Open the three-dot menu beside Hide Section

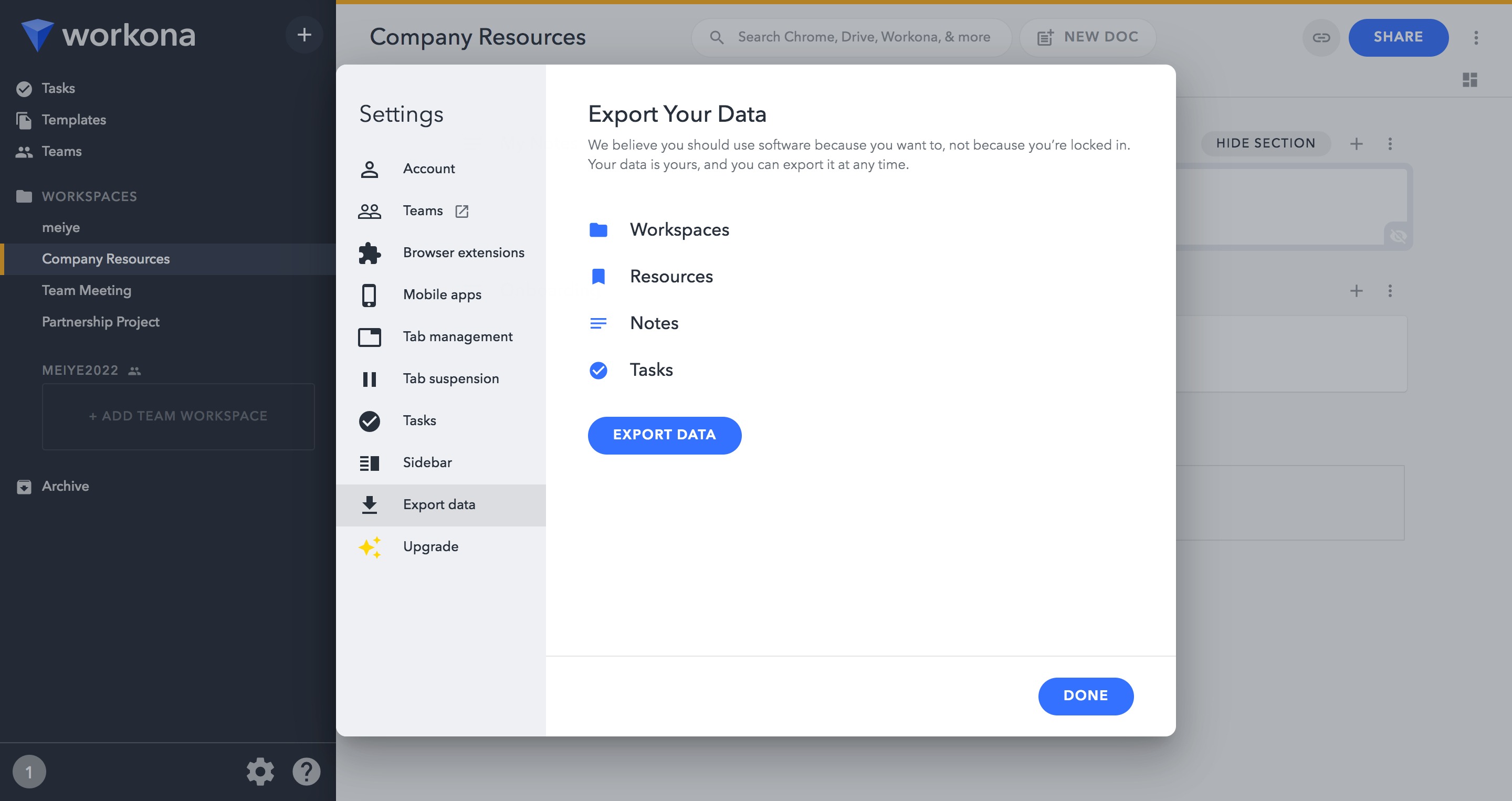point(1389,144)
